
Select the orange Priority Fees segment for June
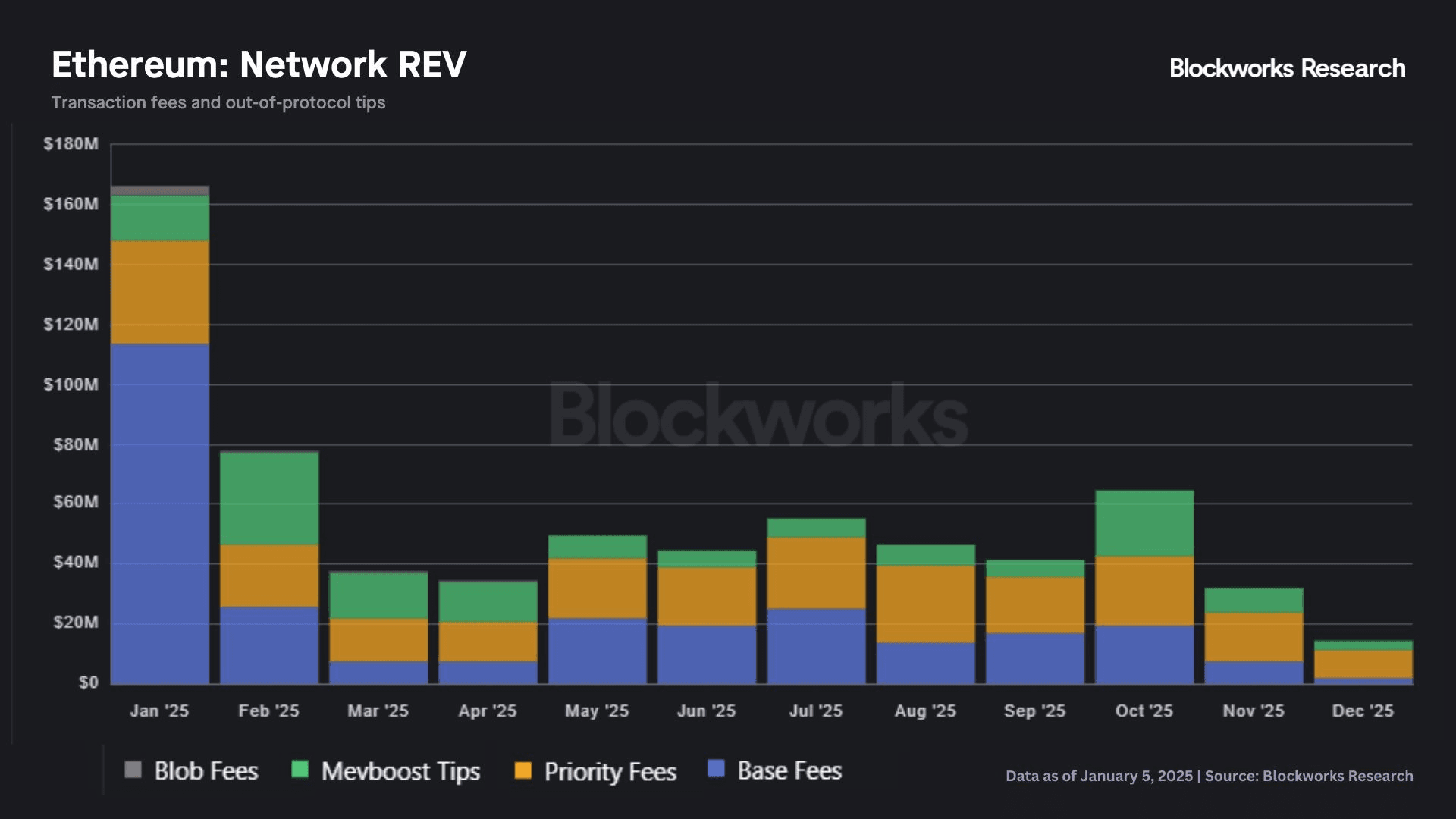coord(707,597)
